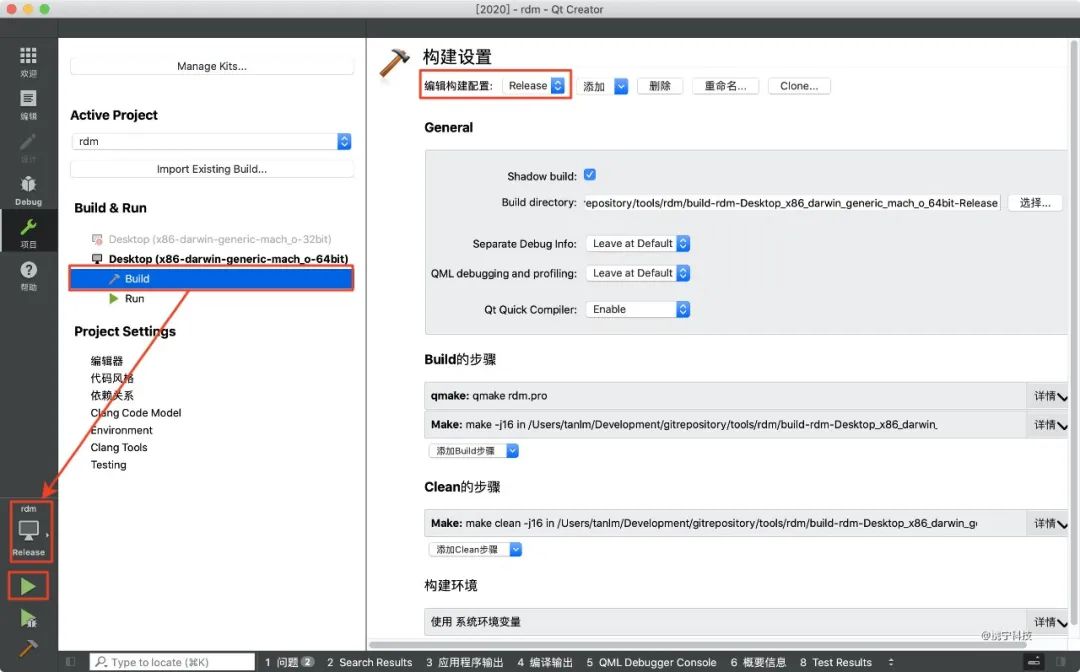Image resolution: width=1080 pixels, height=672 pixels.
Task: Open the Test Results output pane
Action: pyautogui.click(x=835, y=662)
